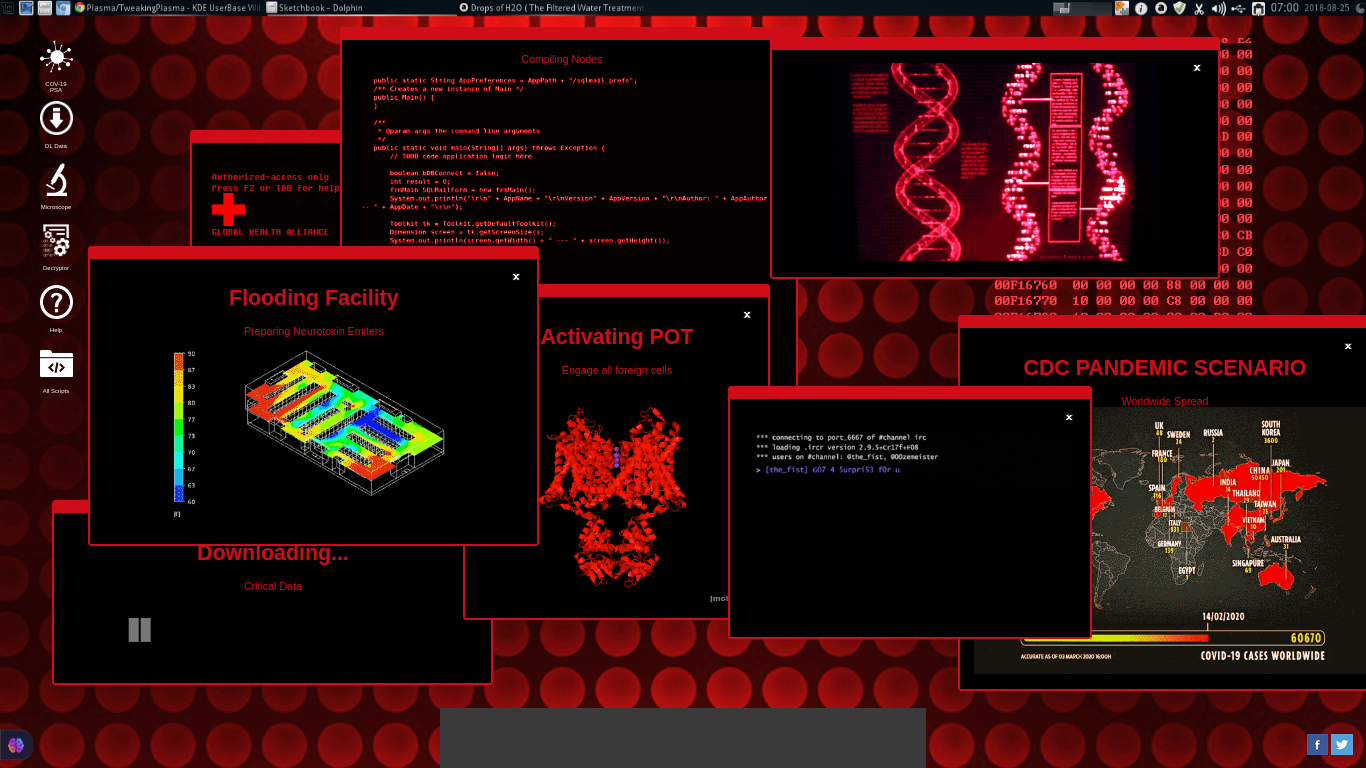The width and height of the screenshot is (1366, 768).
Task: Click the green shield tray icon
Action: point(1180,8)
